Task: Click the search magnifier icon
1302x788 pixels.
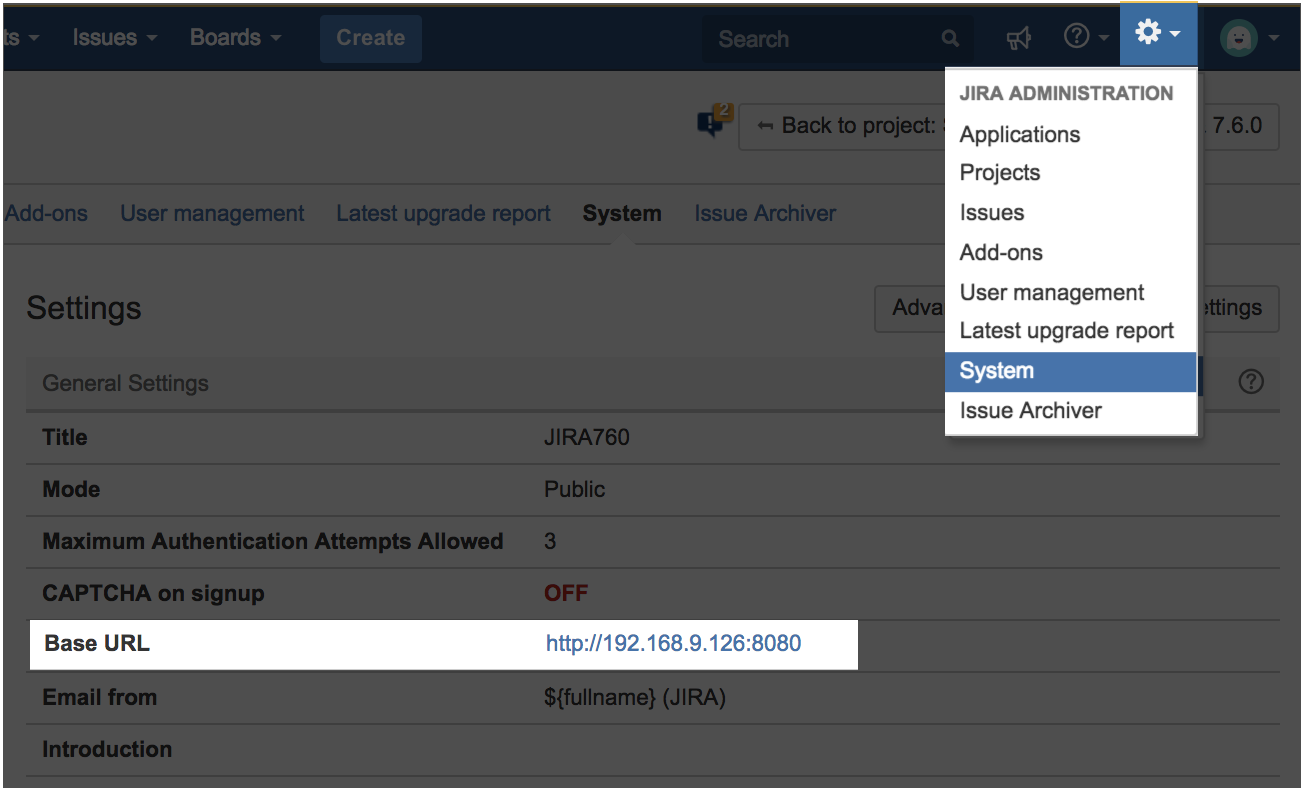Action: click(949, 39)
